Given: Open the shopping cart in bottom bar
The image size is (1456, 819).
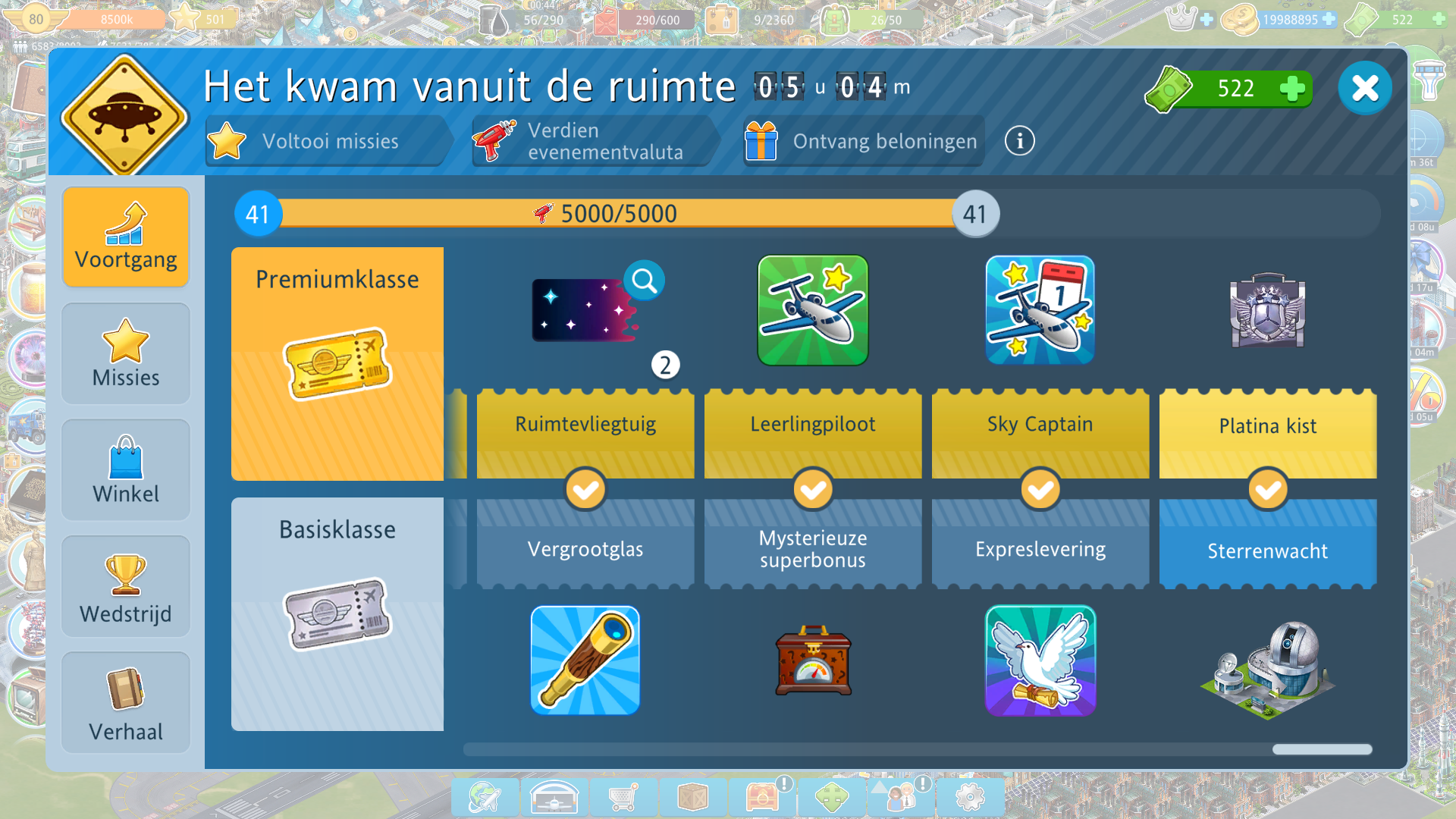Looking at the screenshot, I should (623, 798).
